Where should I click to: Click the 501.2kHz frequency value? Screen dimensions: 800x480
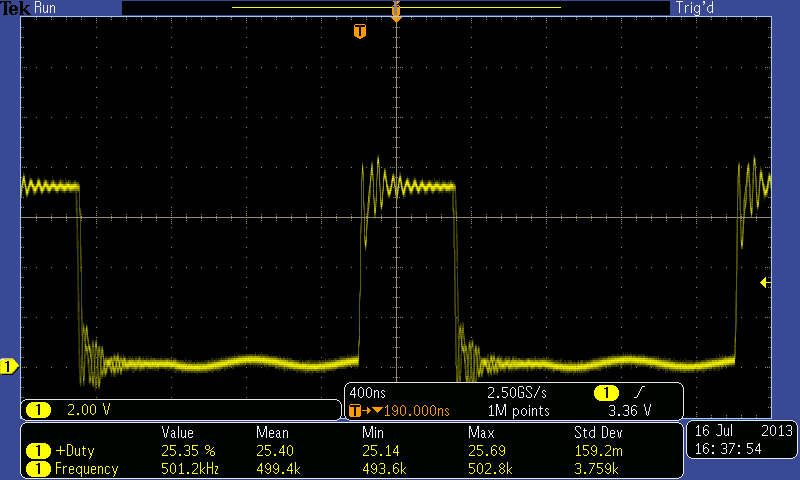190,469
